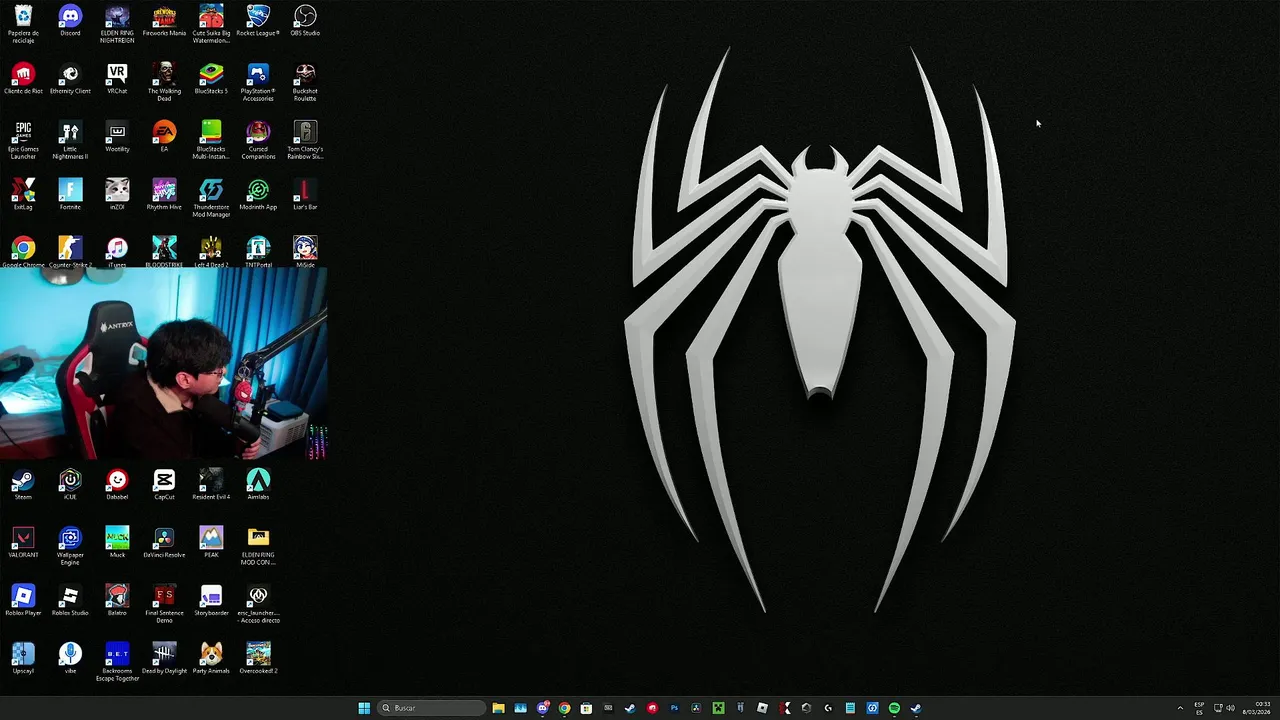1280x720 pixels.
Task: Select the Ethernity Client shortcut
Action: (x=70, y=79)
